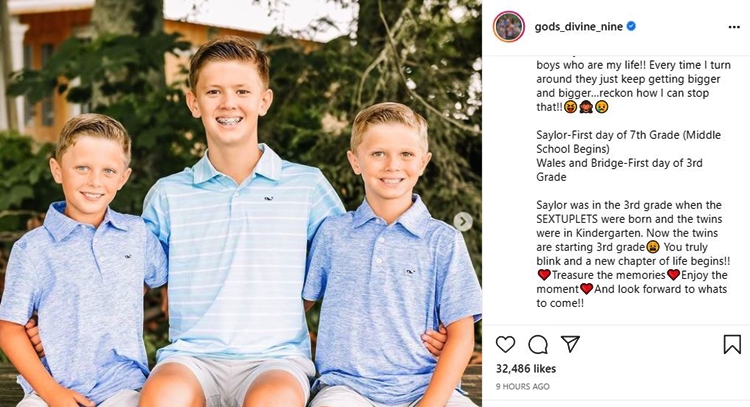The width and height of the screenshot is (750, 407).
Task: Advance to the next photo with carousel arrow
Action: pyautogui.click(x=463, y=221)
